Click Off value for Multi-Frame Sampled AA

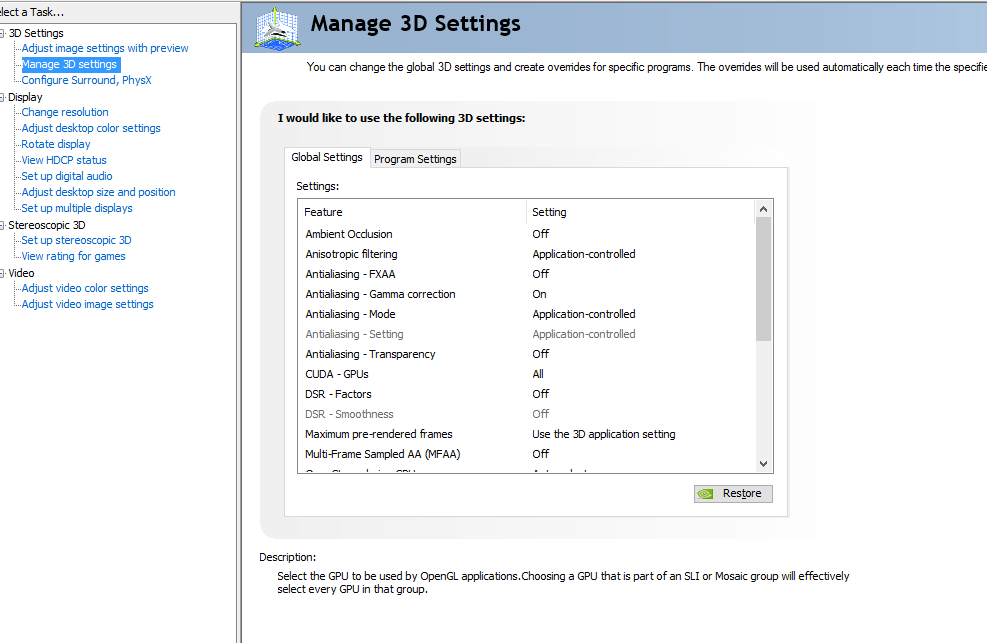[x=541, y=454]
